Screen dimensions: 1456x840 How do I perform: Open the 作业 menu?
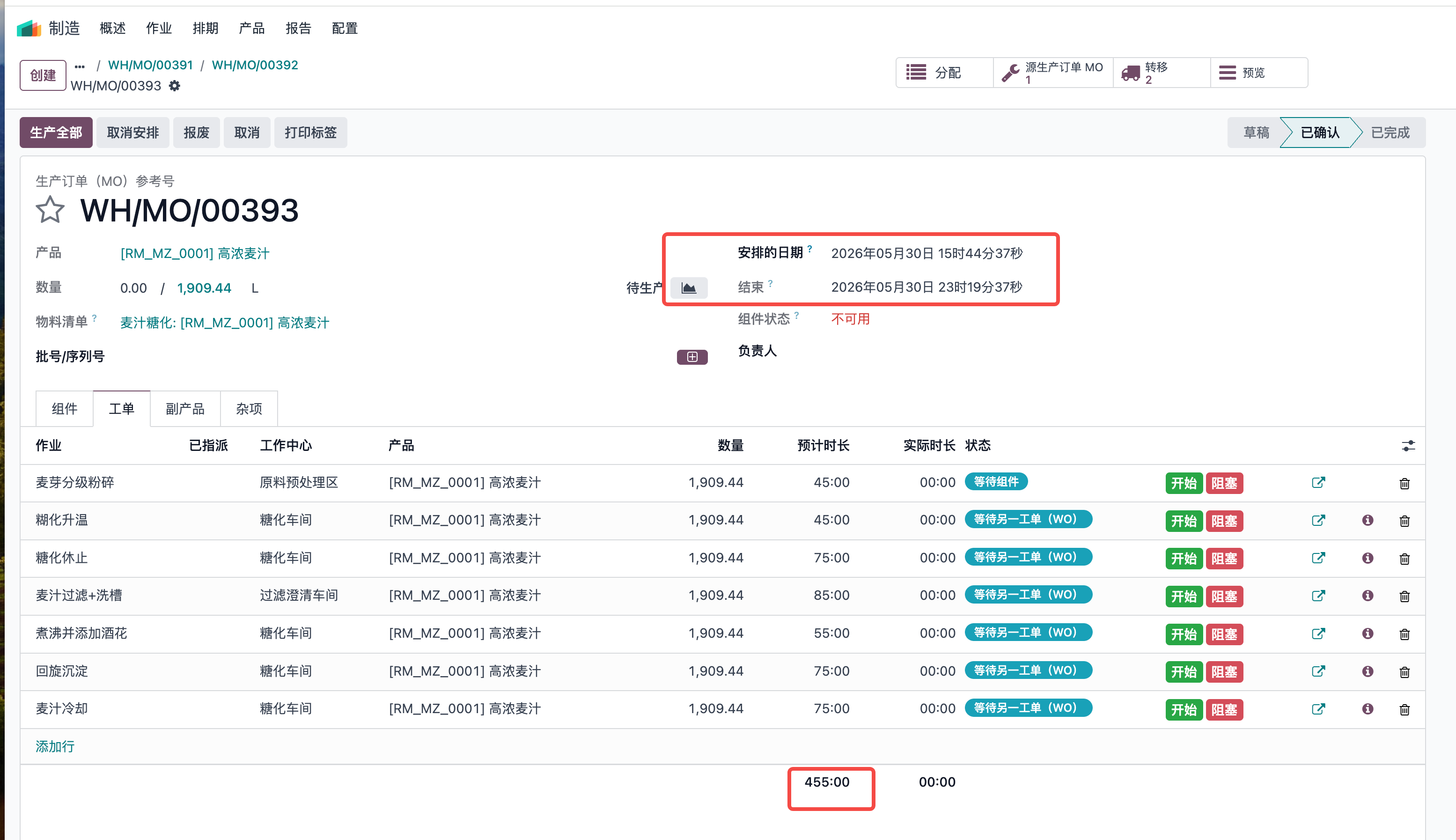pos(159,28)
